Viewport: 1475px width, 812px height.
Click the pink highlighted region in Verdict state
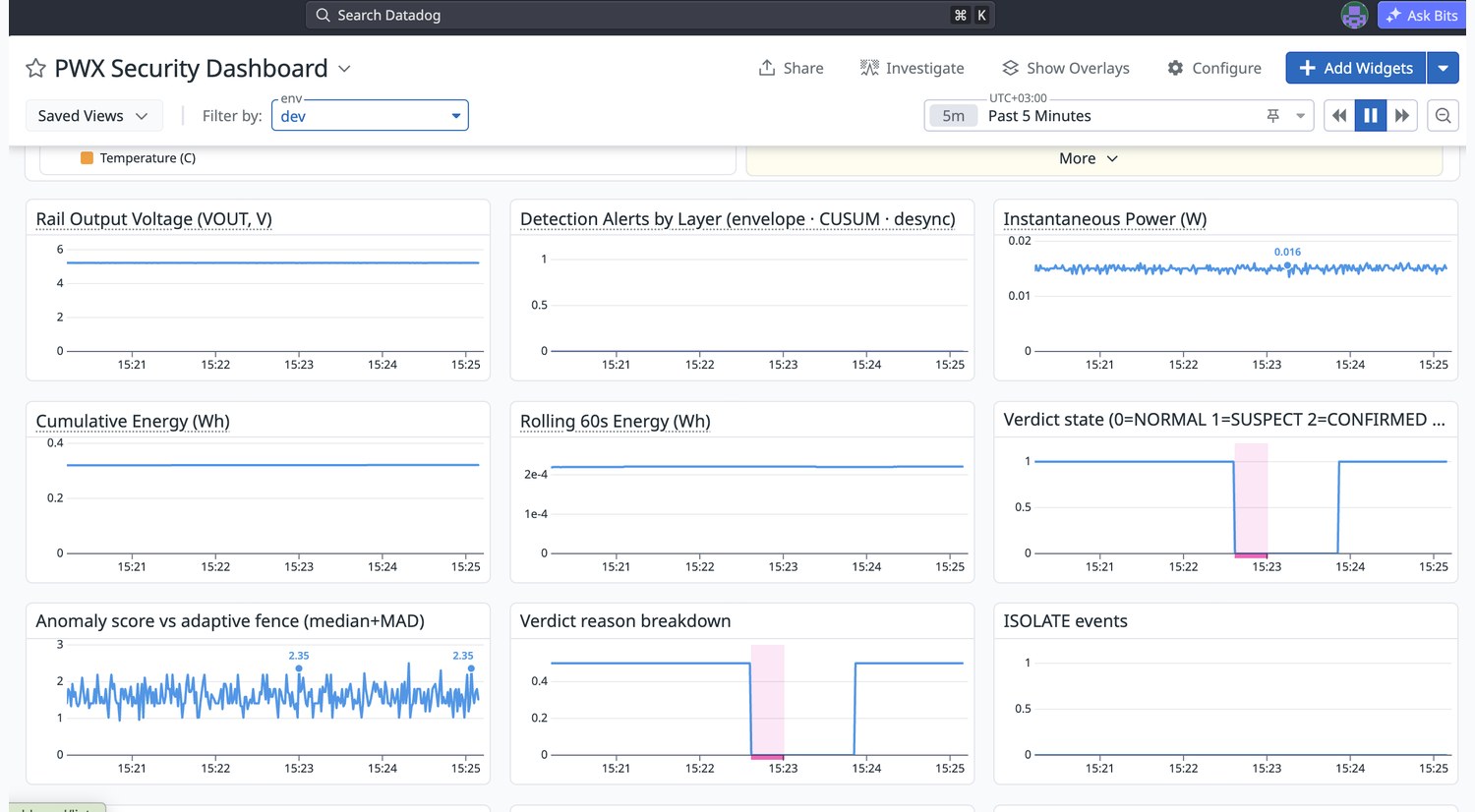pos(1251,499)
